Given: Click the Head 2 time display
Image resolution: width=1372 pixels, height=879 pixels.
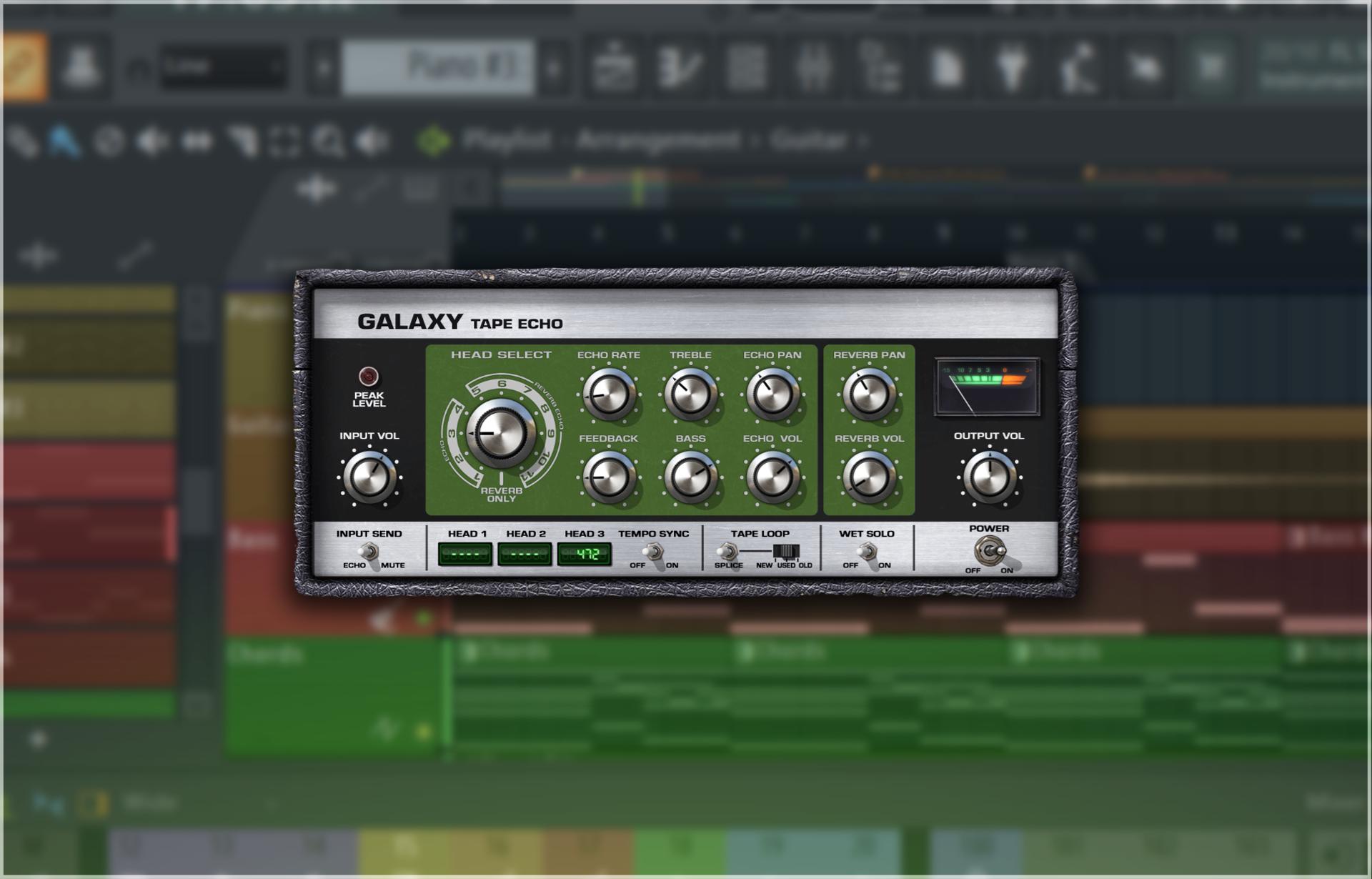Looking at the screenshot, I should [525, 554].
